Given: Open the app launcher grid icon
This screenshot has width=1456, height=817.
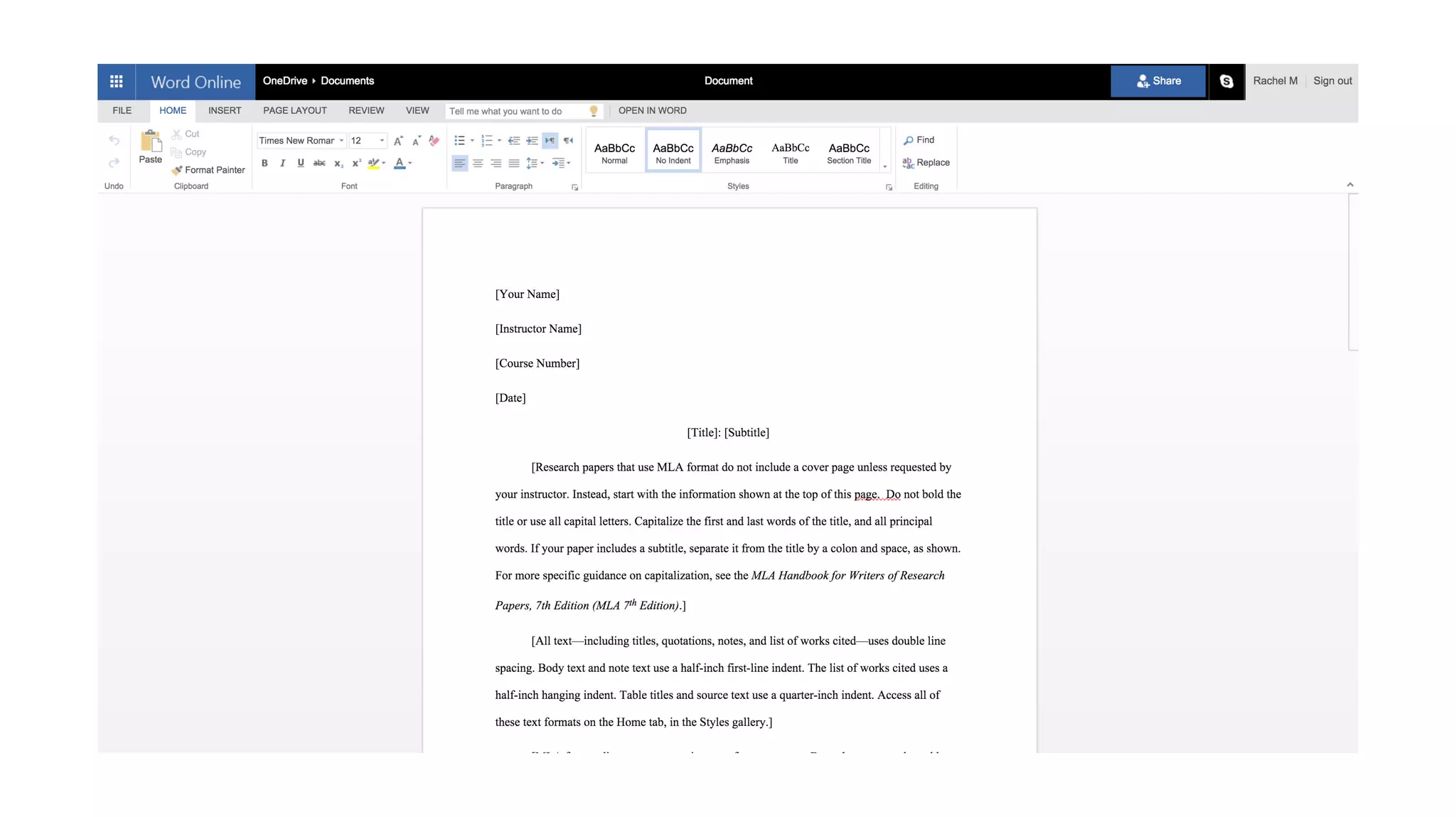Looking at the screenshot, I should pos(116,81).
